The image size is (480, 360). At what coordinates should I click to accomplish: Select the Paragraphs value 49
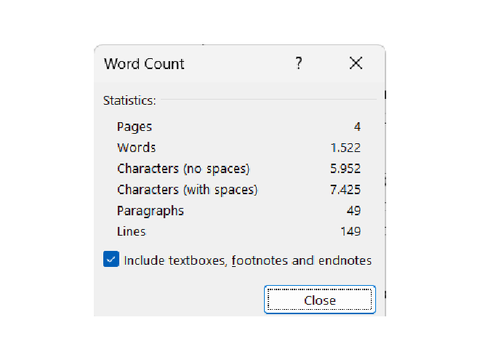[354, 211]
